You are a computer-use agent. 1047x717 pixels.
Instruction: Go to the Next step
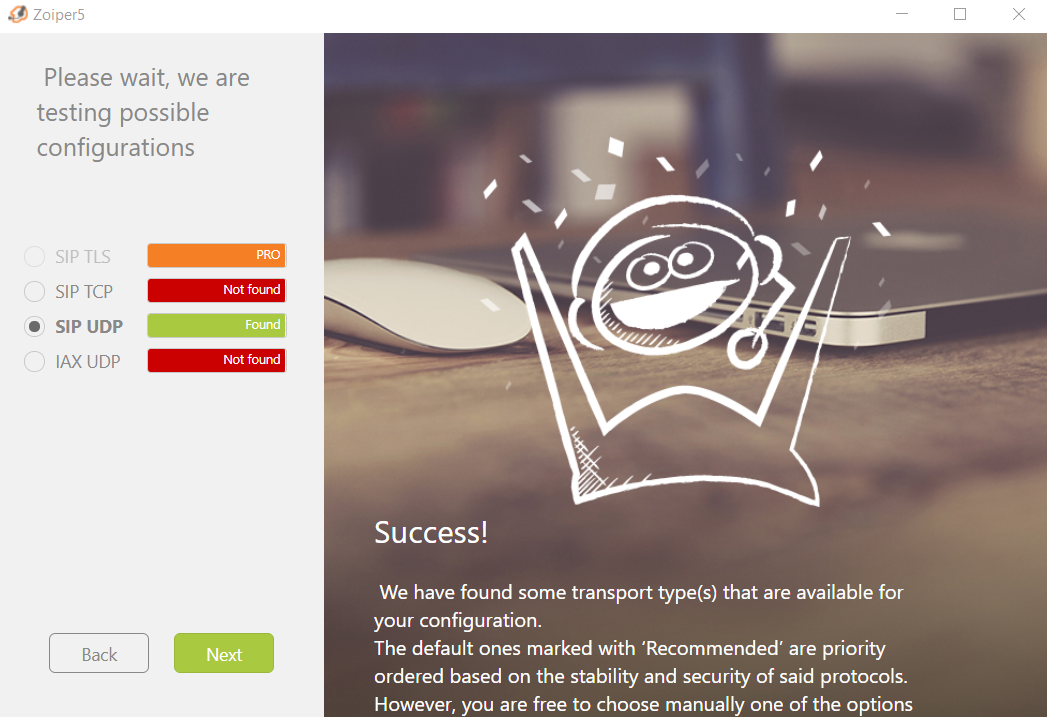[224, 653]
